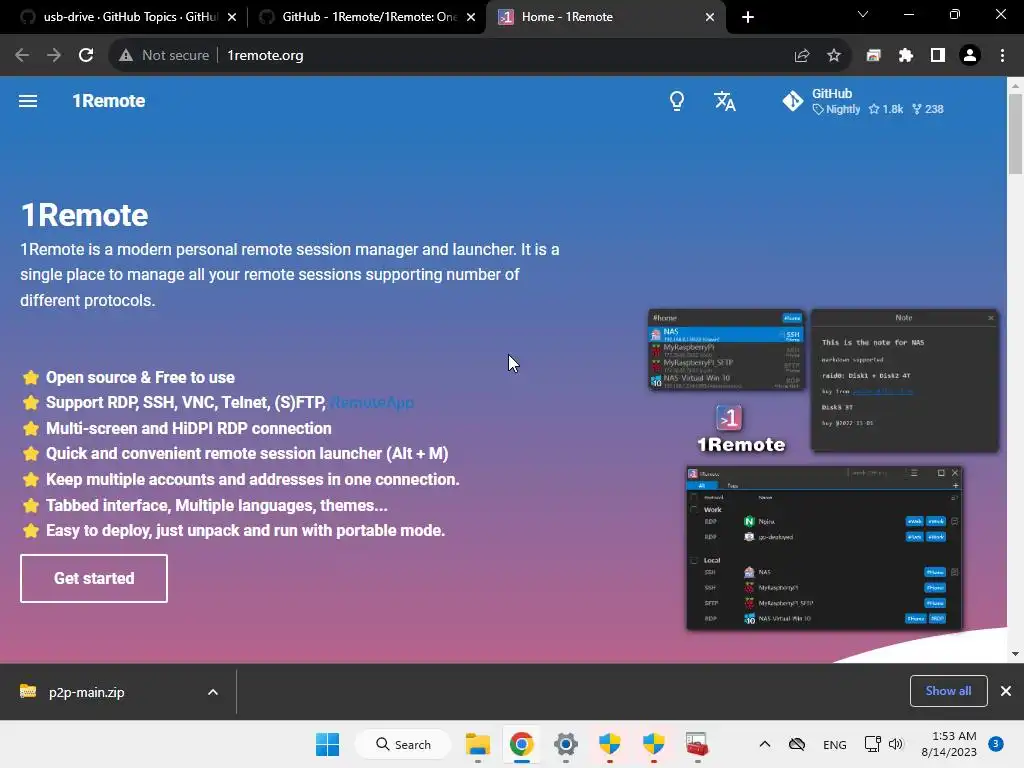Open a new browser tab

[748, 17]
